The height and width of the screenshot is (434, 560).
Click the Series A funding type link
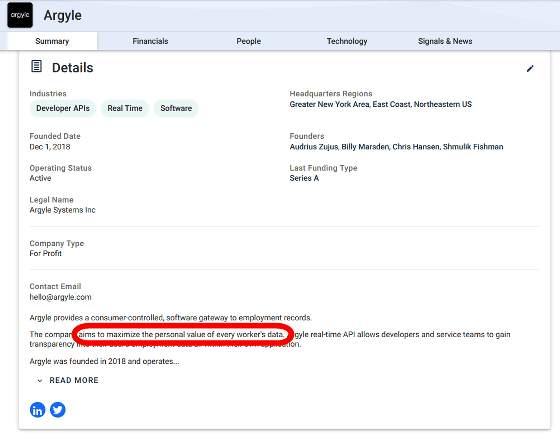point(304,178)
